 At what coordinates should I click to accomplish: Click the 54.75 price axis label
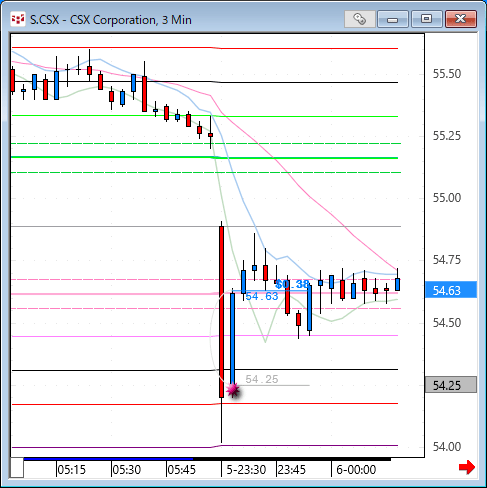[447, 260]
